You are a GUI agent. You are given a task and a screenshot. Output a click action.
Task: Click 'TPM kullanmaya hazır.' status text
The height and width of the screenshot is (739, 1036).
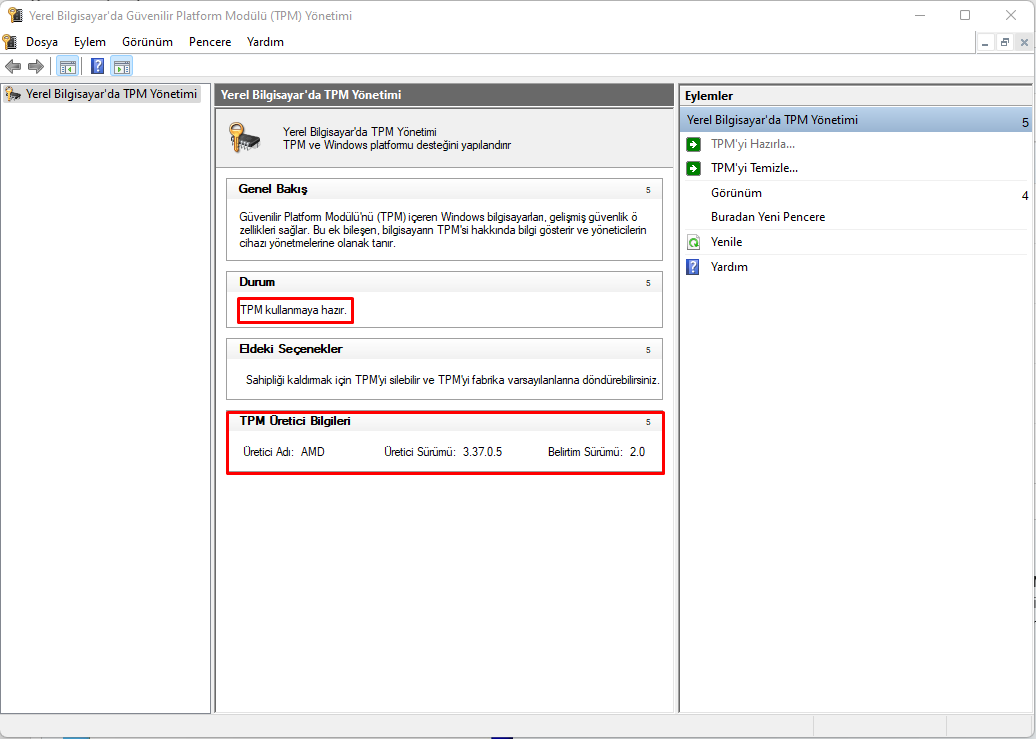(x=293, y=310)
